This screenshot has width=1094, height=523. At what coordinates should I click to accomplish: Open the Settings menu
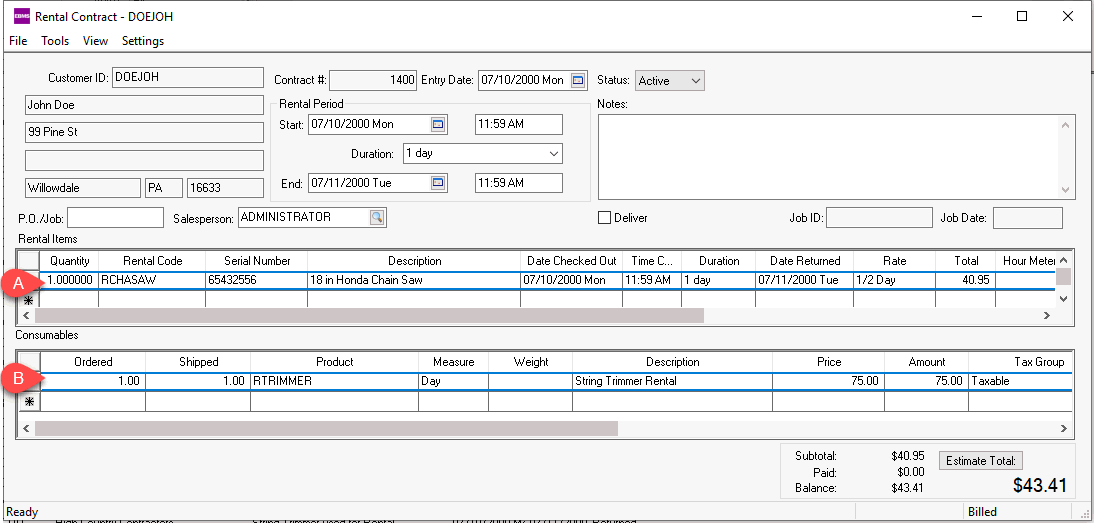pos(143,41)
